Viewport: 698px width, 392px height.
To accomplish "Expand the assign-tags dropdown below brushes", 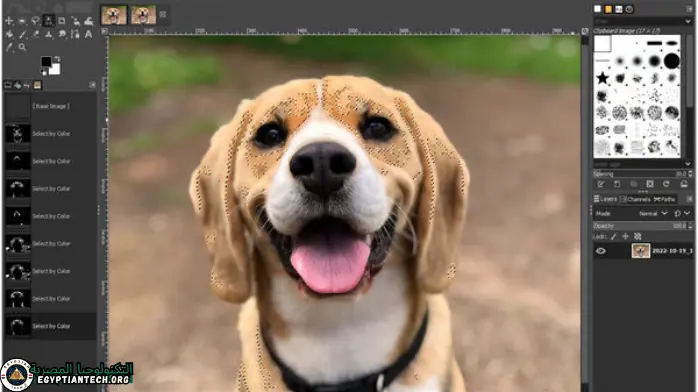I will (688, 164).
